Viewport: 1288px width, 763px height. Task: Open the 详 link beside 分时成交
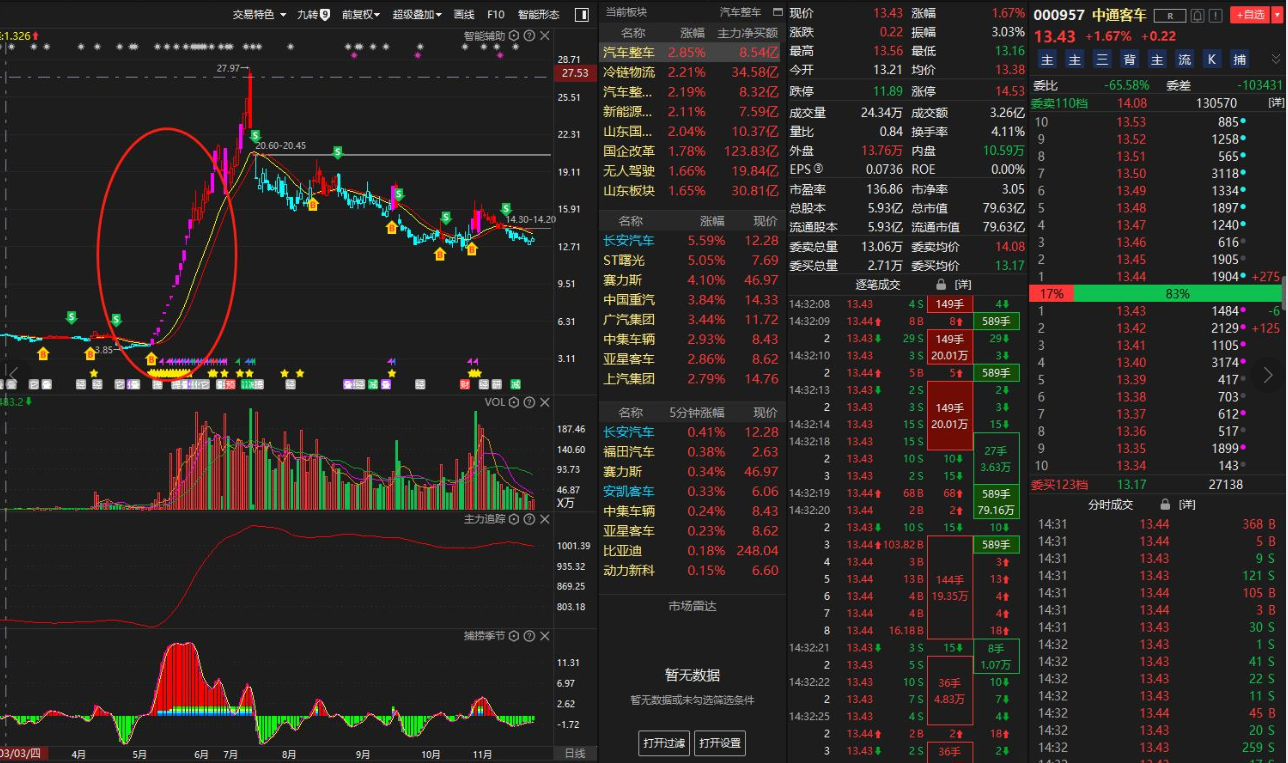[1187, 505]
